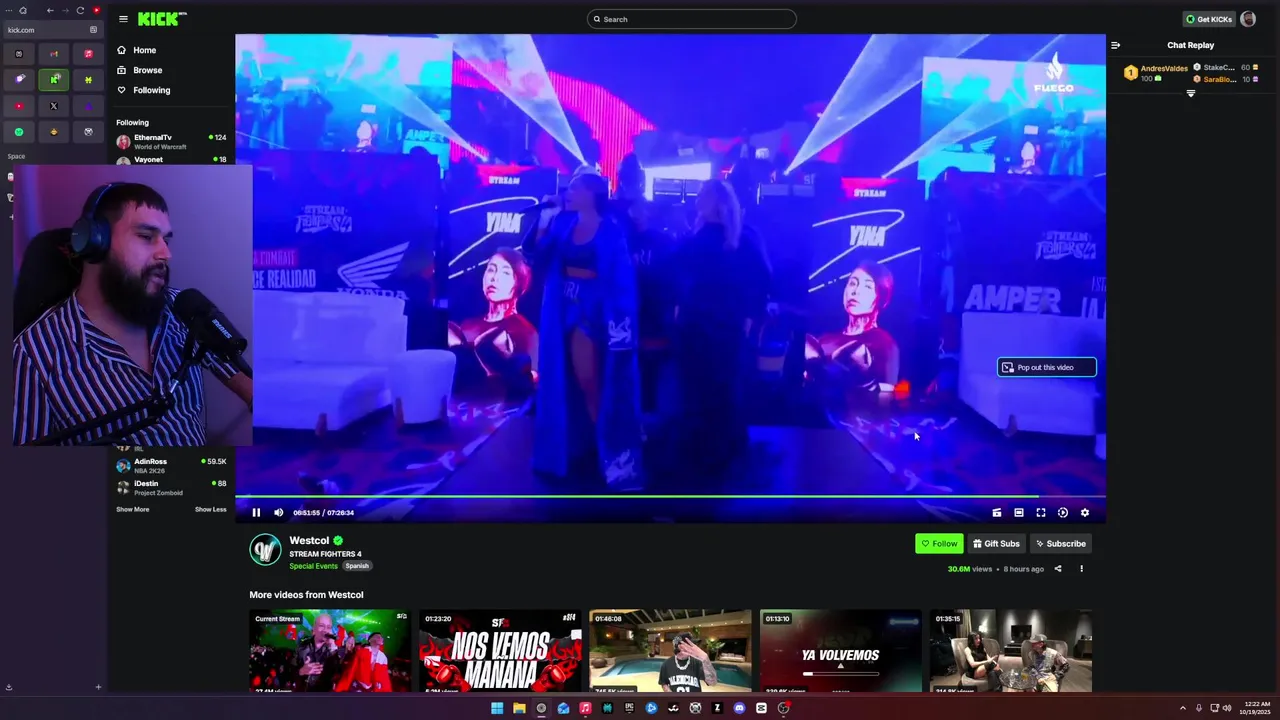Click the Get KICKs button
This screenshot has width=1280, height=720.
1208,19
